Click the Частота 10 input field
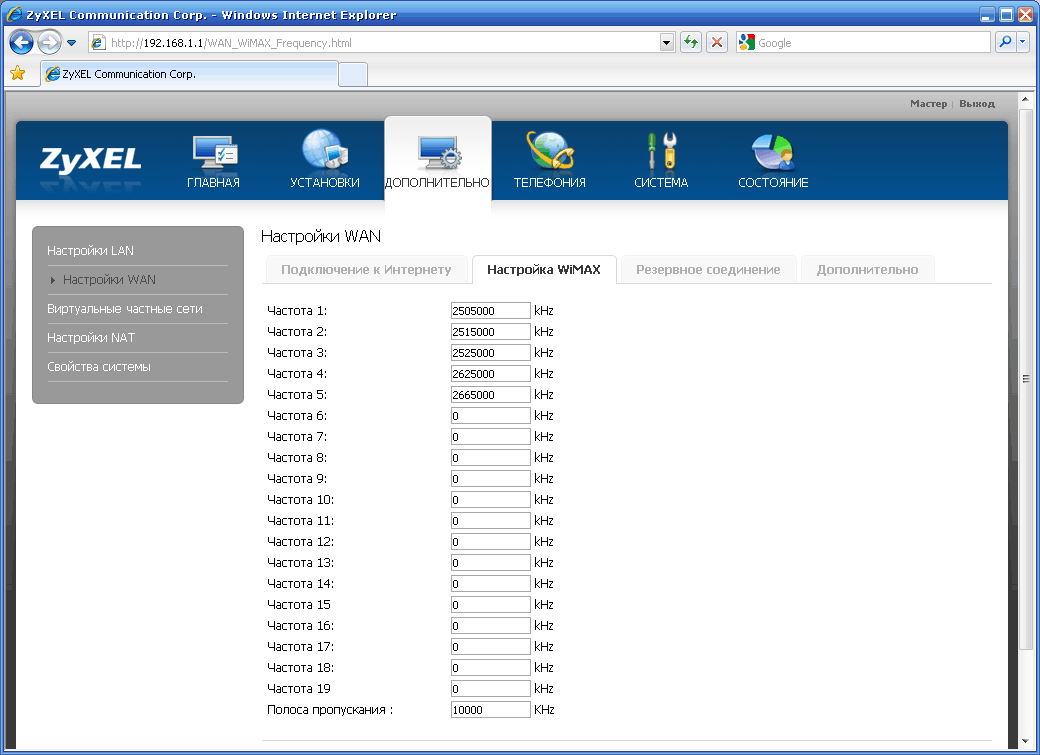 [490, 500]
